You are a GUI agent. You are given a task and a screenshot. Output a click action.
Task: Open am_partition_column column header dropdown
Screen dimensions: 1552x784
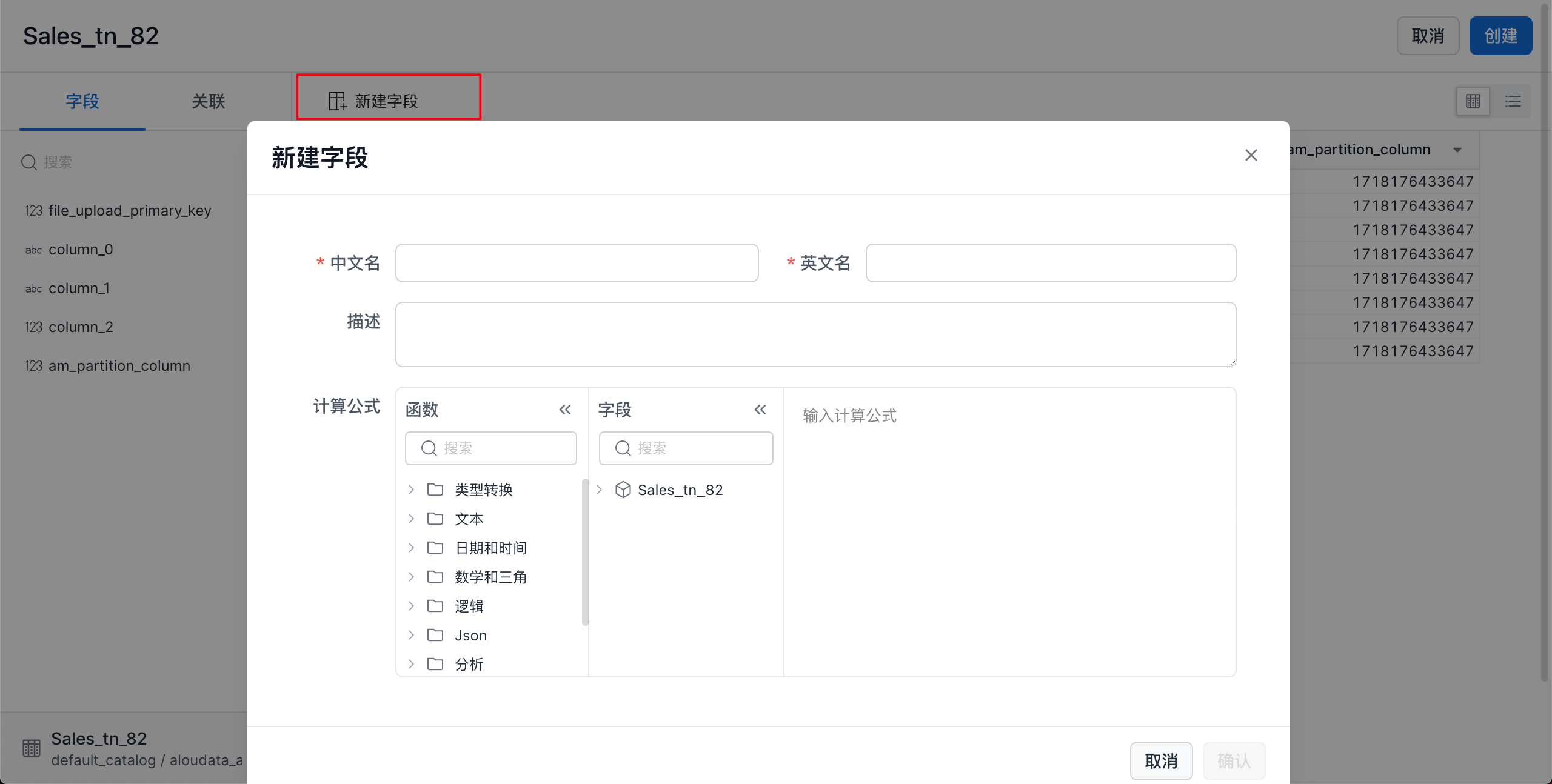1457,150
